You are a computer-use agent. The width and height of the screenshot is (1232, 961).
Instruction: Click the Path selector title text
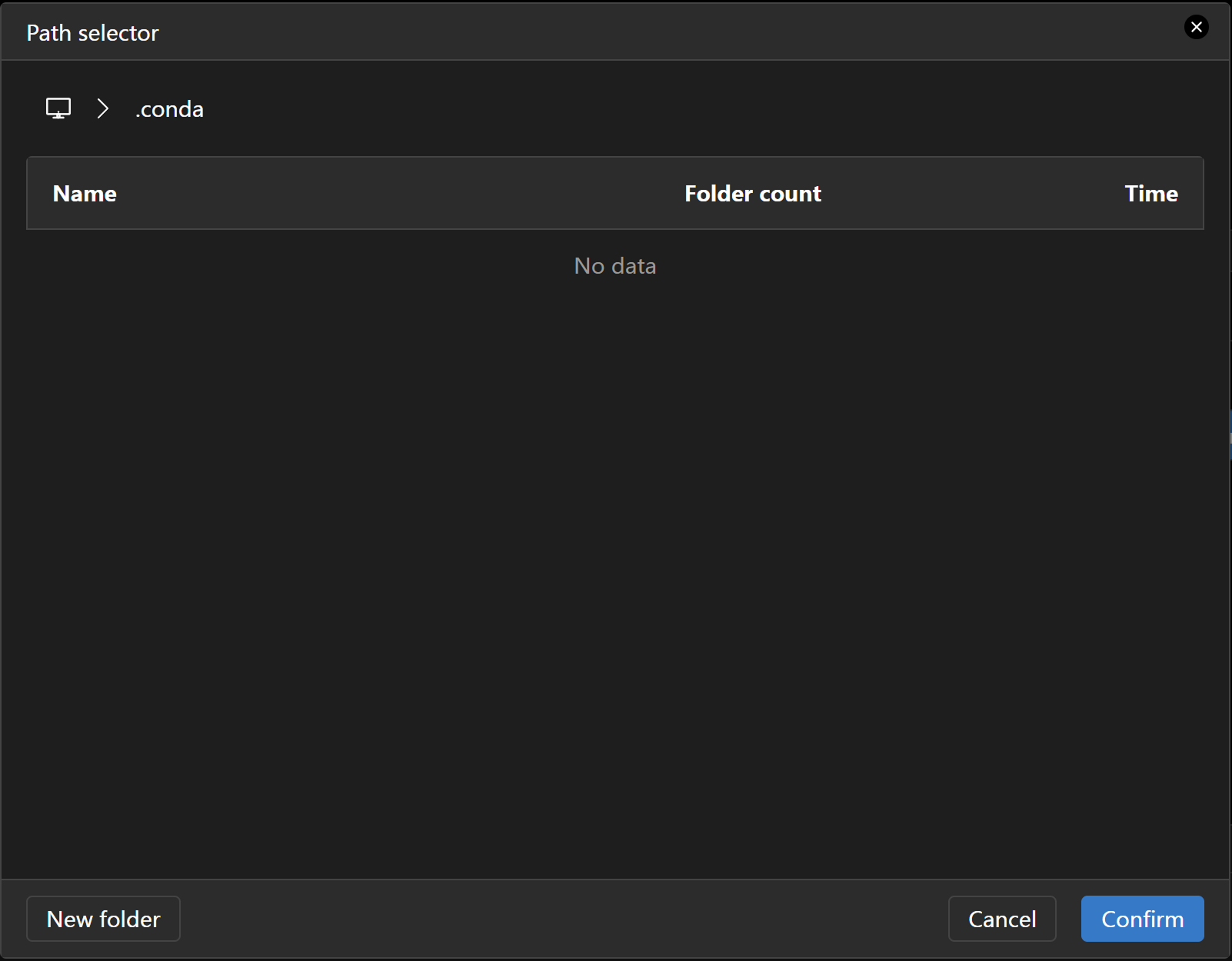point(92,33)
